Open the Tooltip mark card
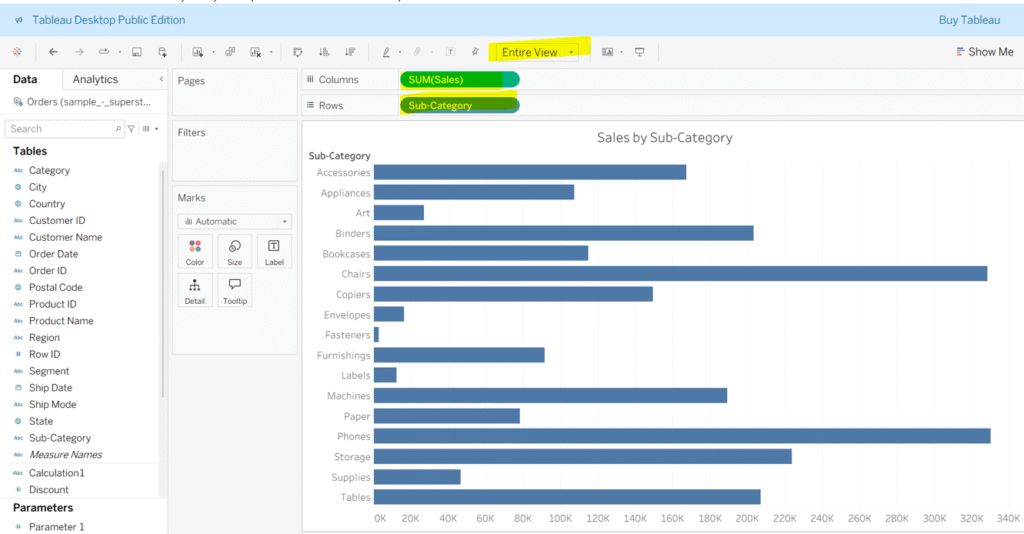 [x=235, y=290]
